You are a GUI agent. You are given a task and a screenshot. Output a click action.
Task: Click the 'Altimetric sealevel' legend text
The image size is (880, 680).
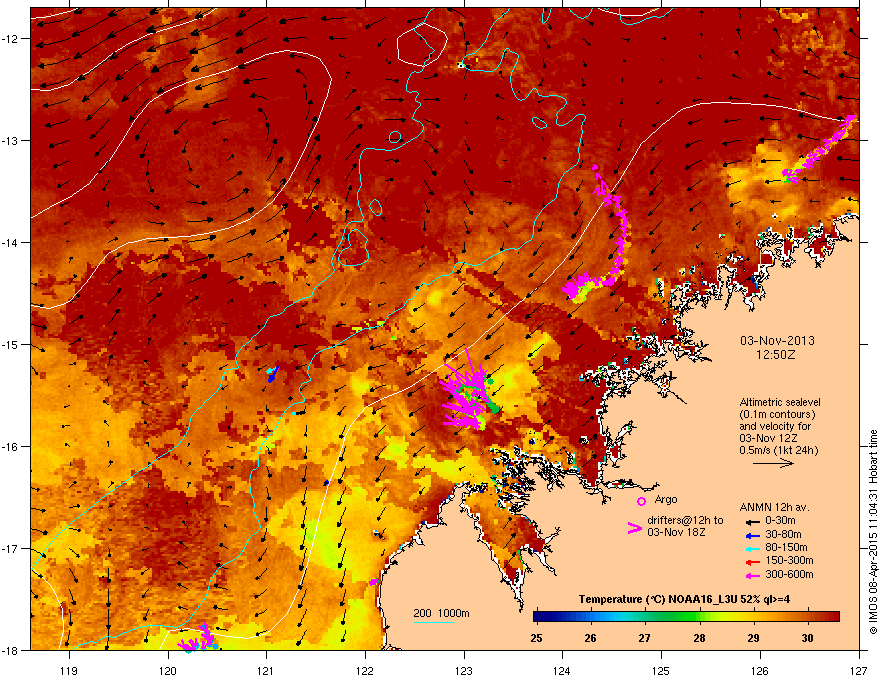point(780,402)
